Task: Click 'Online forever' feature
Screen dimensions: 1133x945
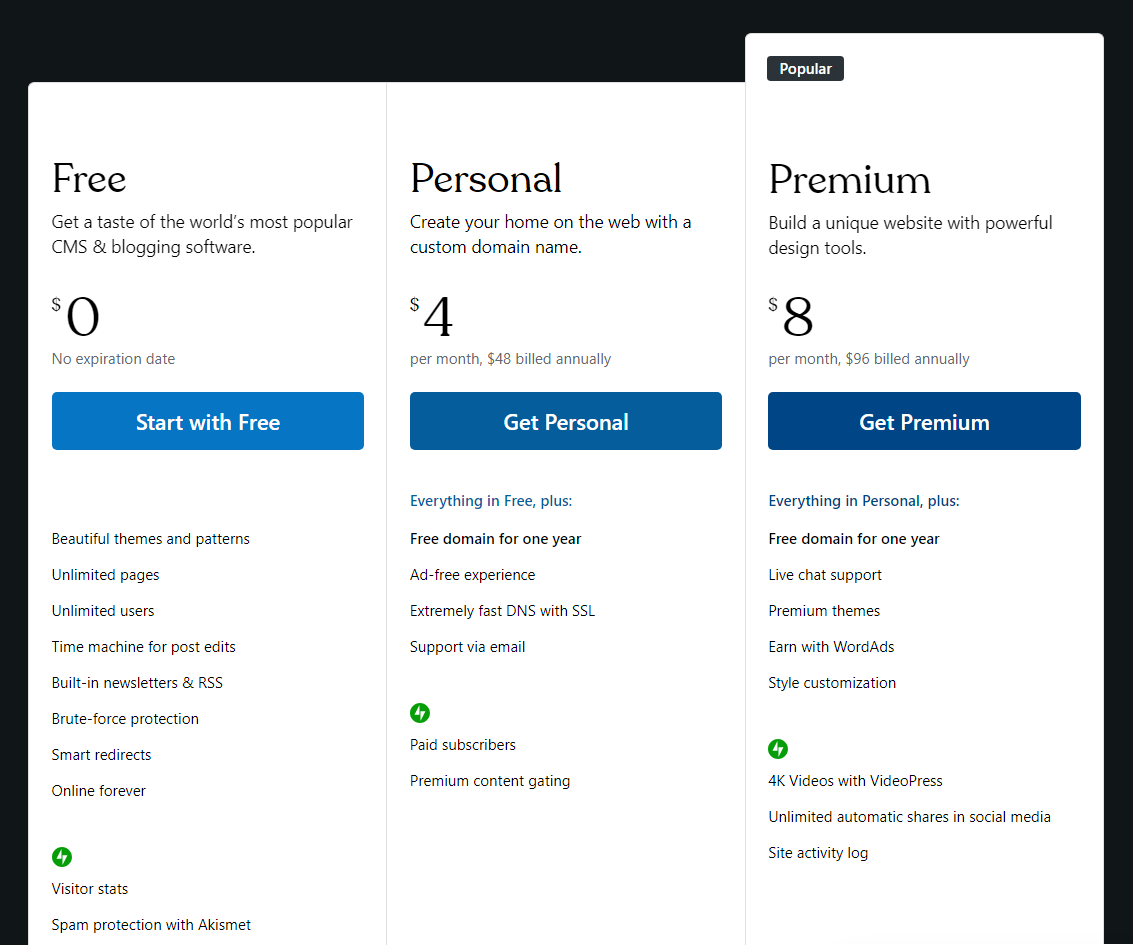Action: (x=98, y=791)
